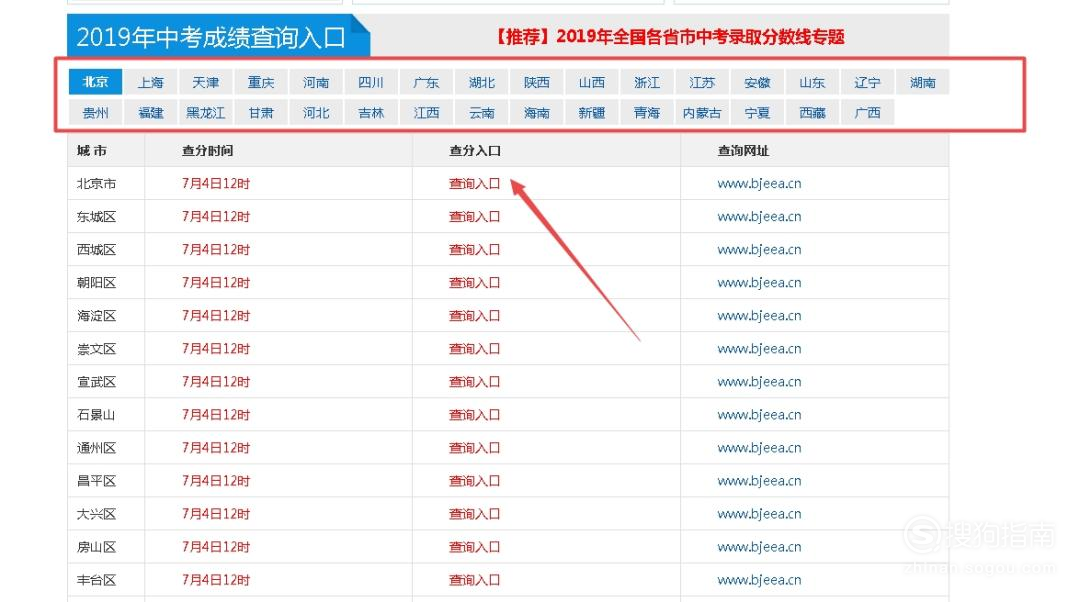Open www.bjeea.cn for 朝阳区
The image size is (1080, 602).
click(x=759, y=282)
